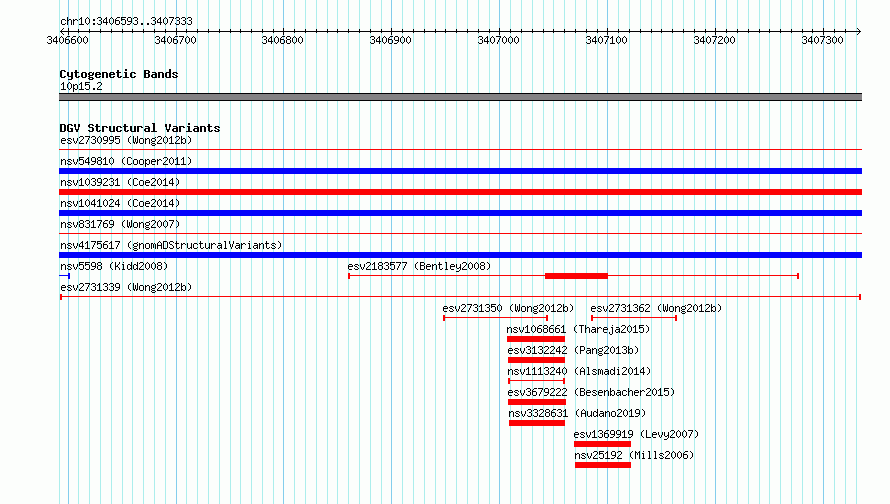Open the nsv1113240 (Alsmadi2014) label
Screen dimensions: 890x504
580,371
